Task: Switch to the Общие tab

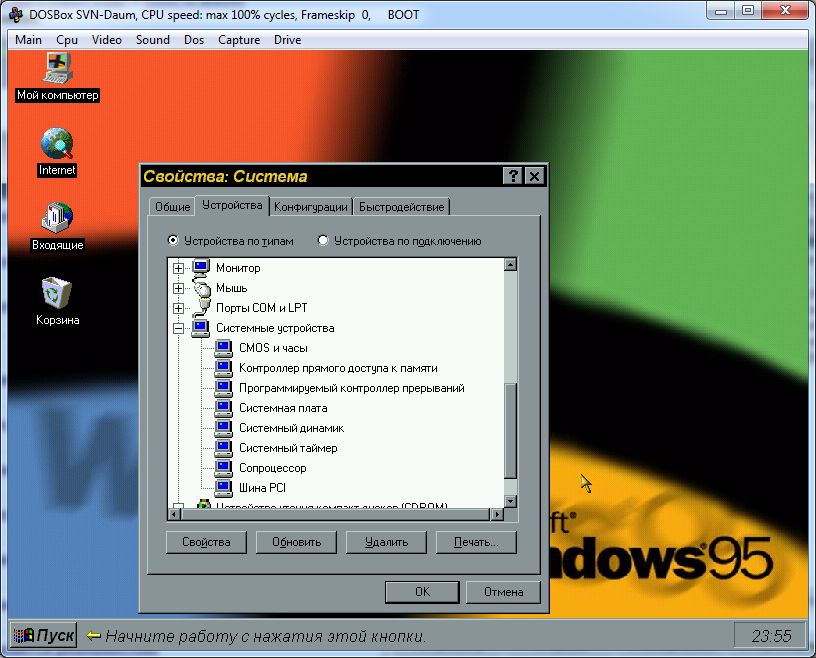Action: (x=172, y=207)
